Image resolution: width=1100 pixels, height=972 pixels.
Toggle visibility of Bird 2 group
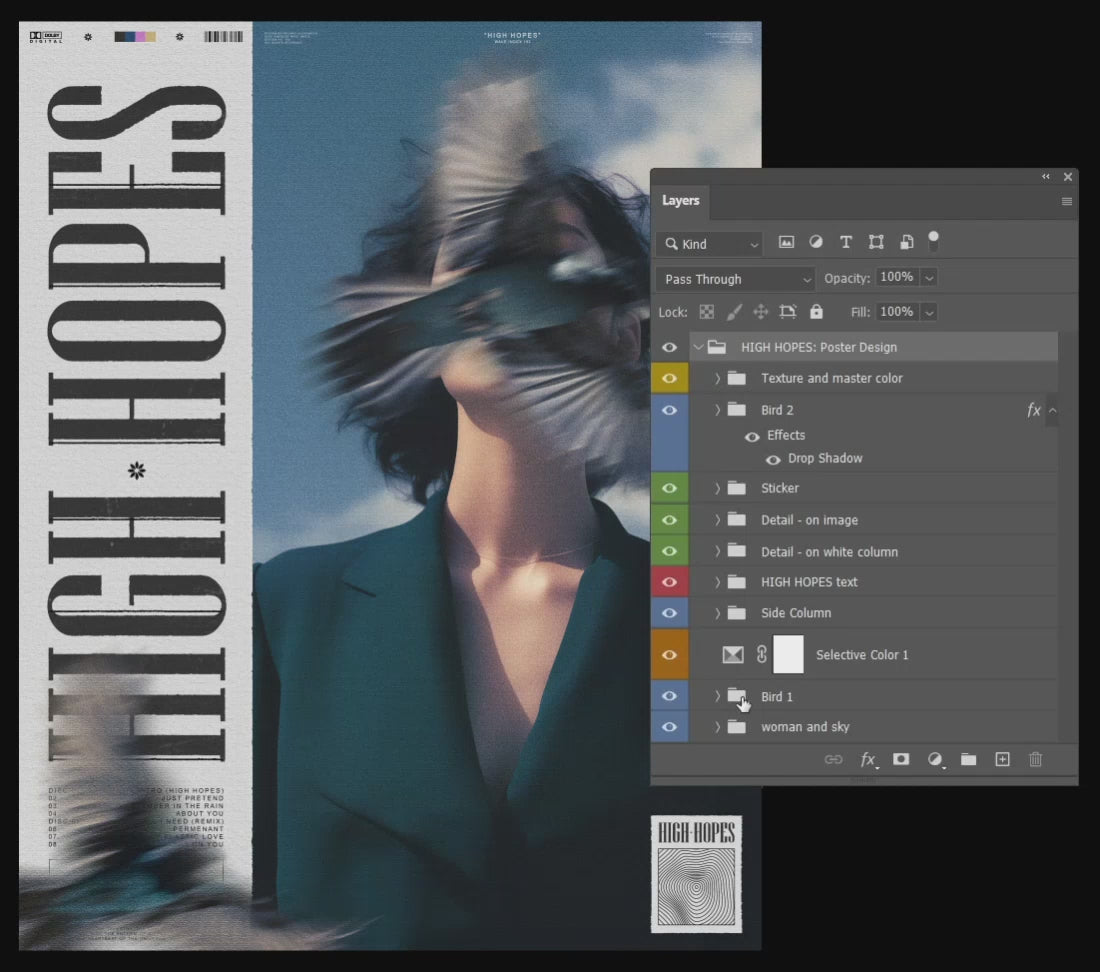click(x=669, y=410)
